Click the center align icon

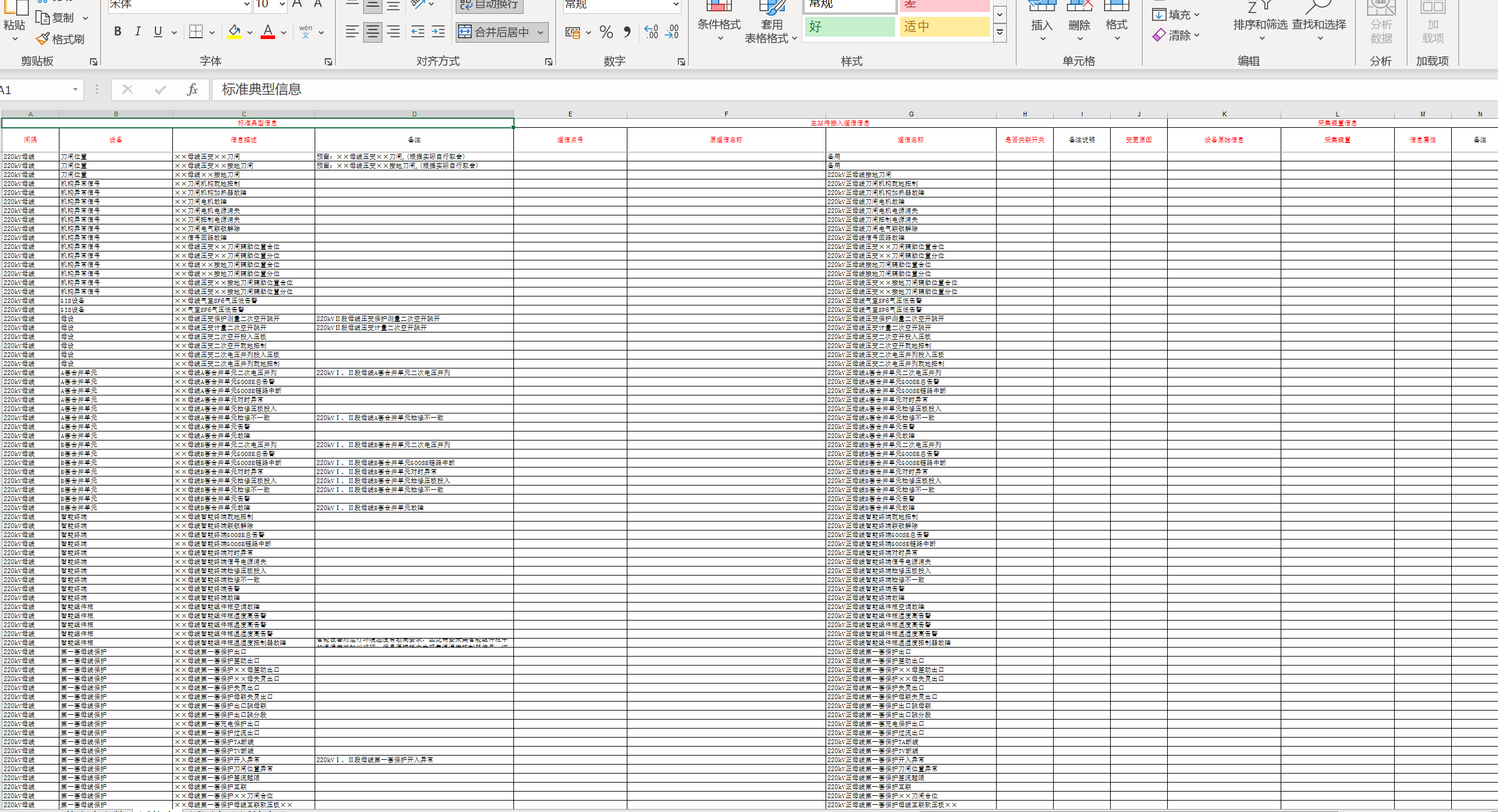(373, 32)
